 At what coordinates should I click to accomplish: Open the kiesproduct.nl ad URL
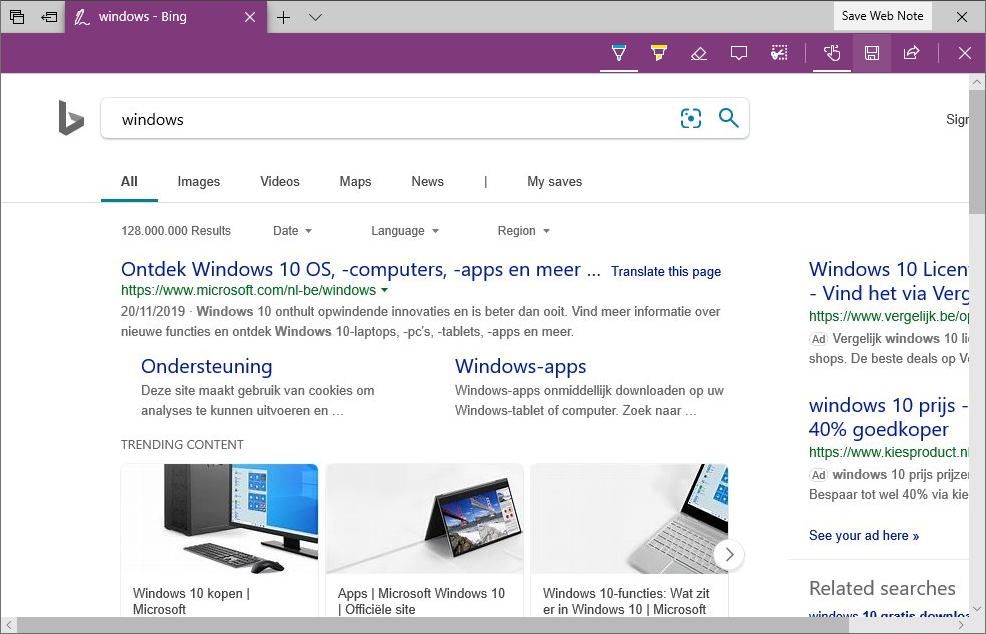pyautogui.click(x=889, y=452)
